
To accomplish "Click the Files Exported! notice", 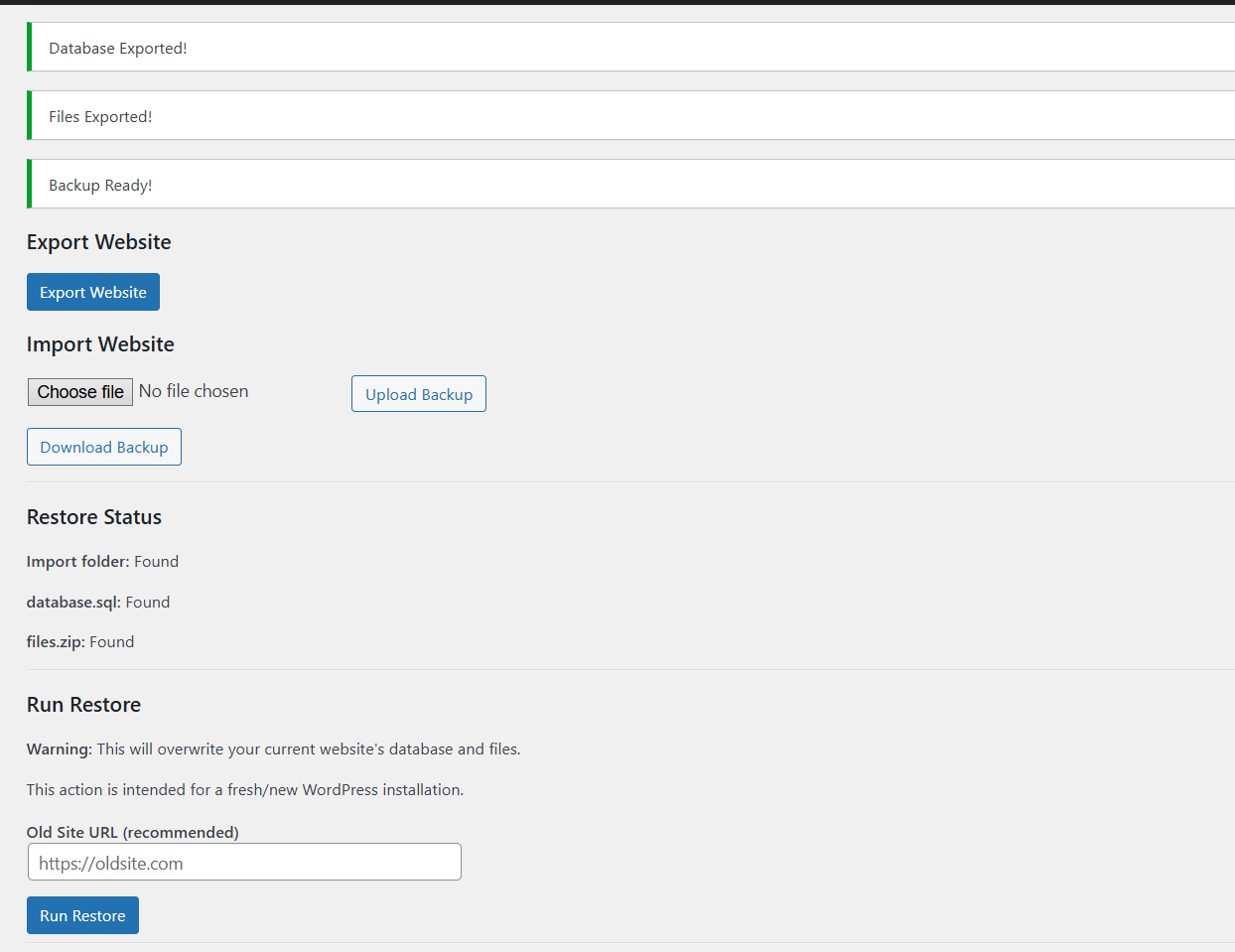I will (x=100, y=116).
